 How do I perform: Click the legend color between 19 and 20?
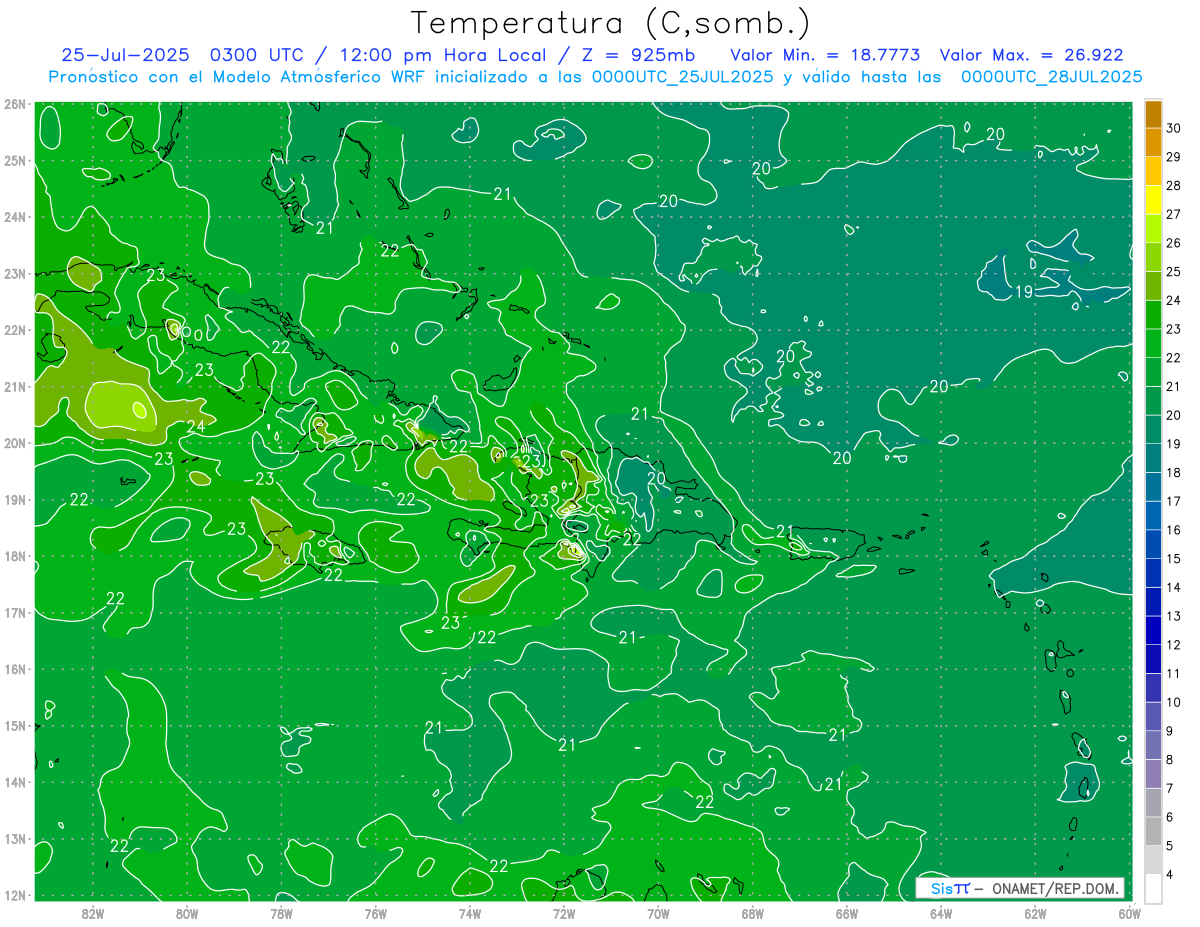point(1154,429)
